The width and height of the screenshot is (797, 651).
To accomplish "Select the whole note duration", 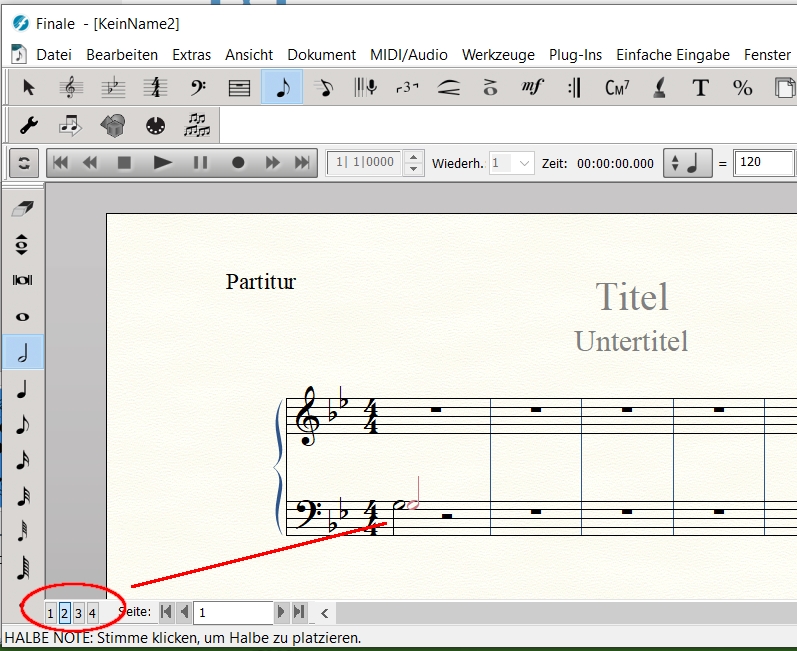I will (22, 317).
